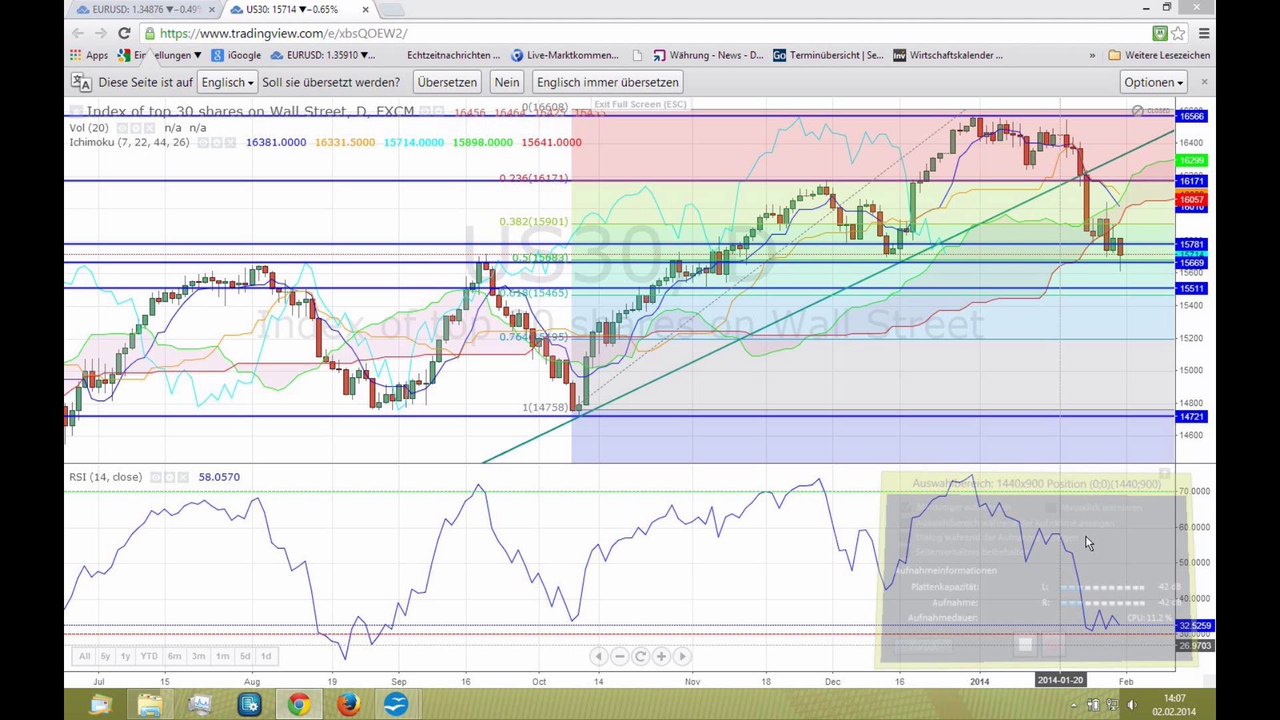Open the Chrome hamburger menu
The height and width of the screenshot is (720, 1280).
[x=1203, y=33]
